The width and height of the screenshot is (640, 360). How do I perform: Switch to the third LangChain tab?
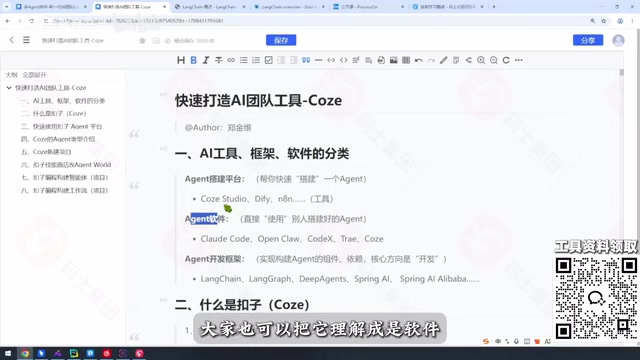click(x=210, y=7)
